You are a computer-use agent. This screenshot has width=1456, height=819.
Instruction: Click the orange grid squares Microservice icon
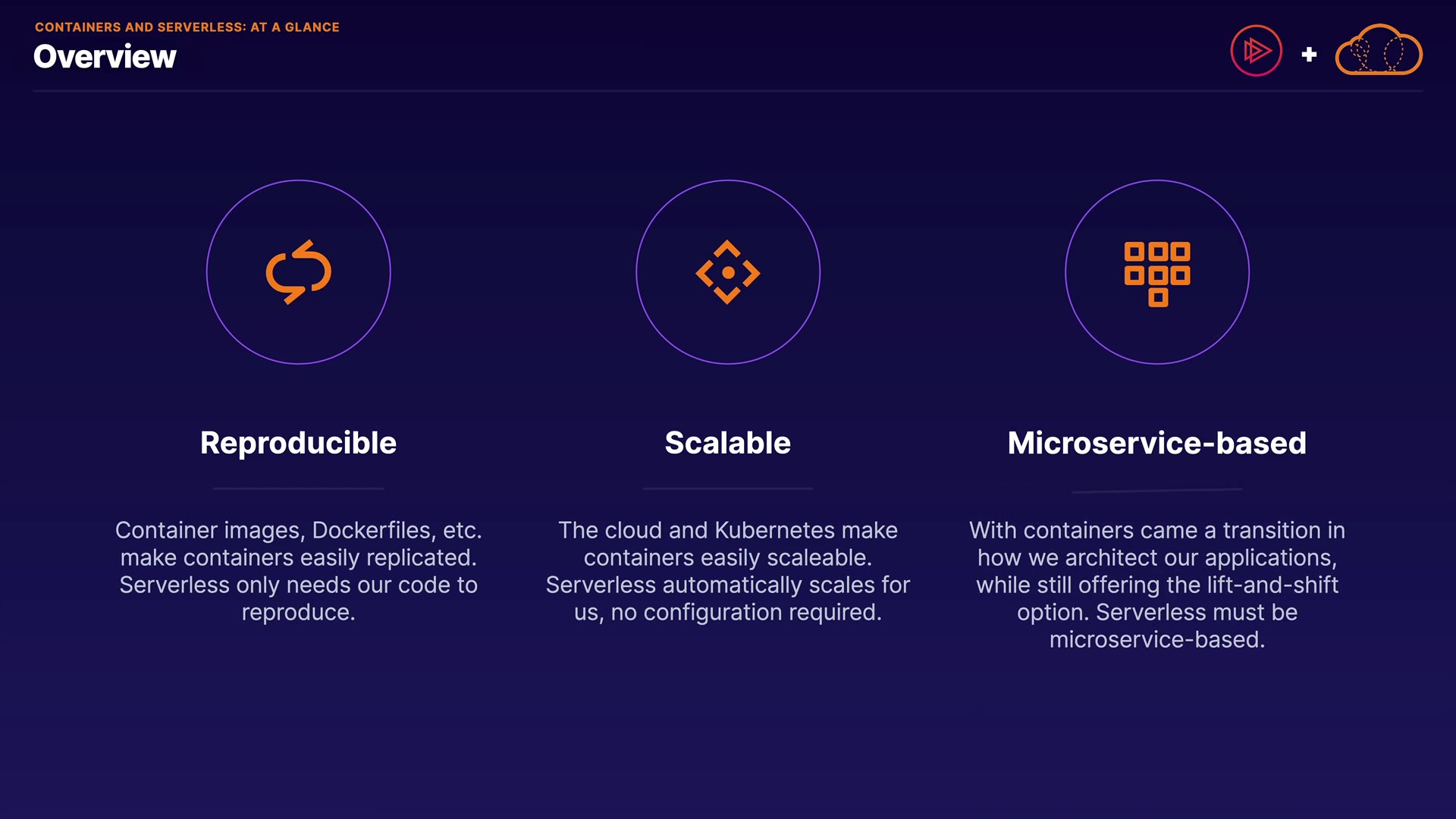point(1156,273)
